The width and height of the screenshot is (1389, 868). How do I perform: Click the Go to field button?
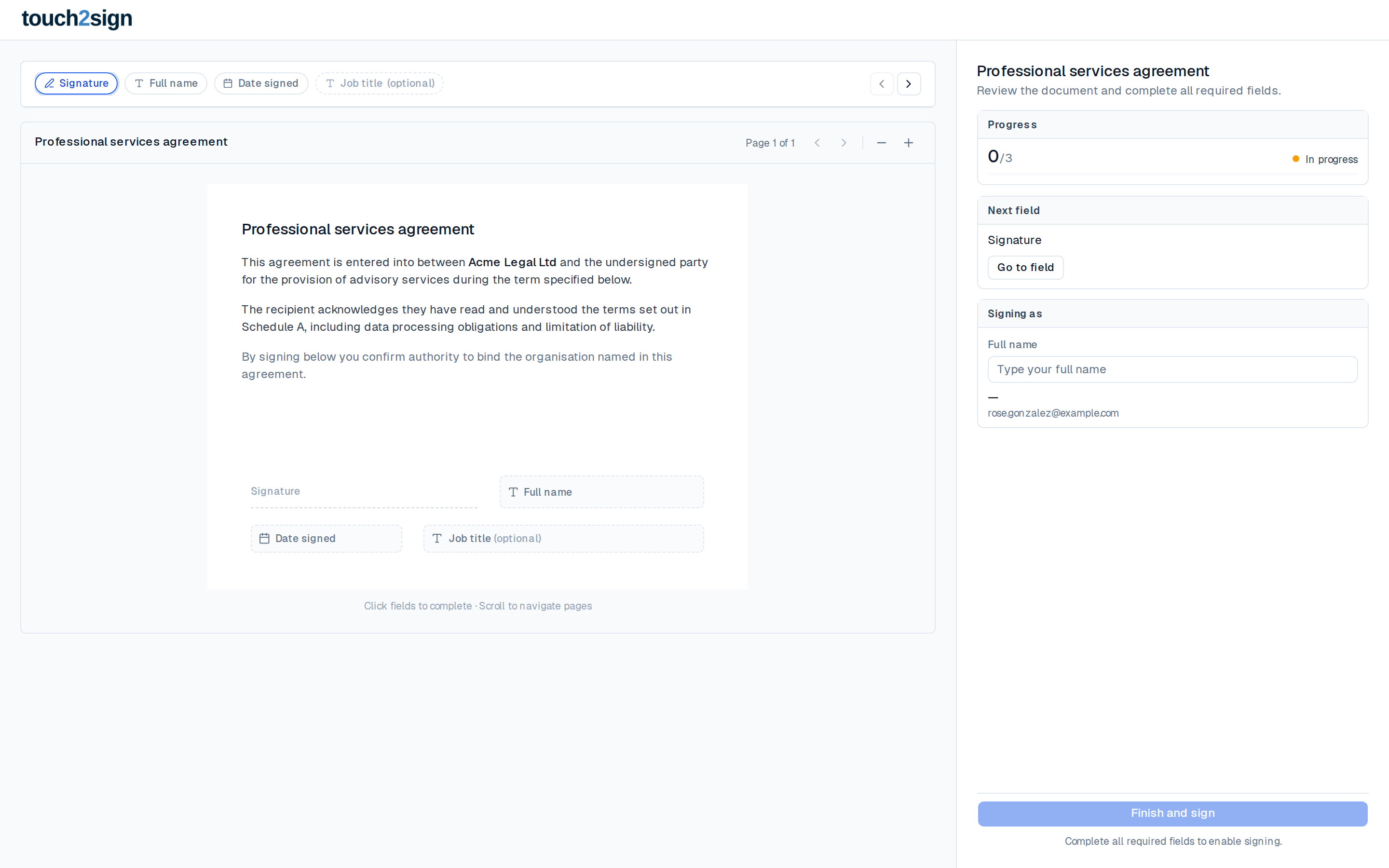(1025, 268)
